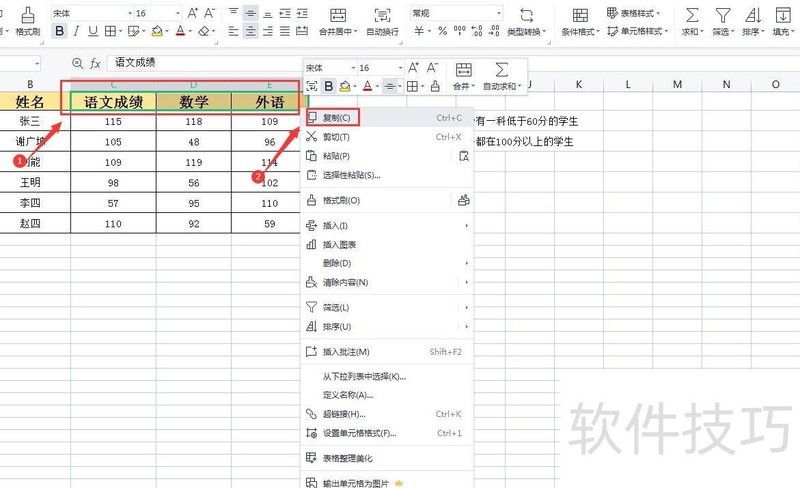Click the 合并居中 merge and center button
Viewport: 800px width, 488px height.
pyautogui.click(x=338, y=21)
